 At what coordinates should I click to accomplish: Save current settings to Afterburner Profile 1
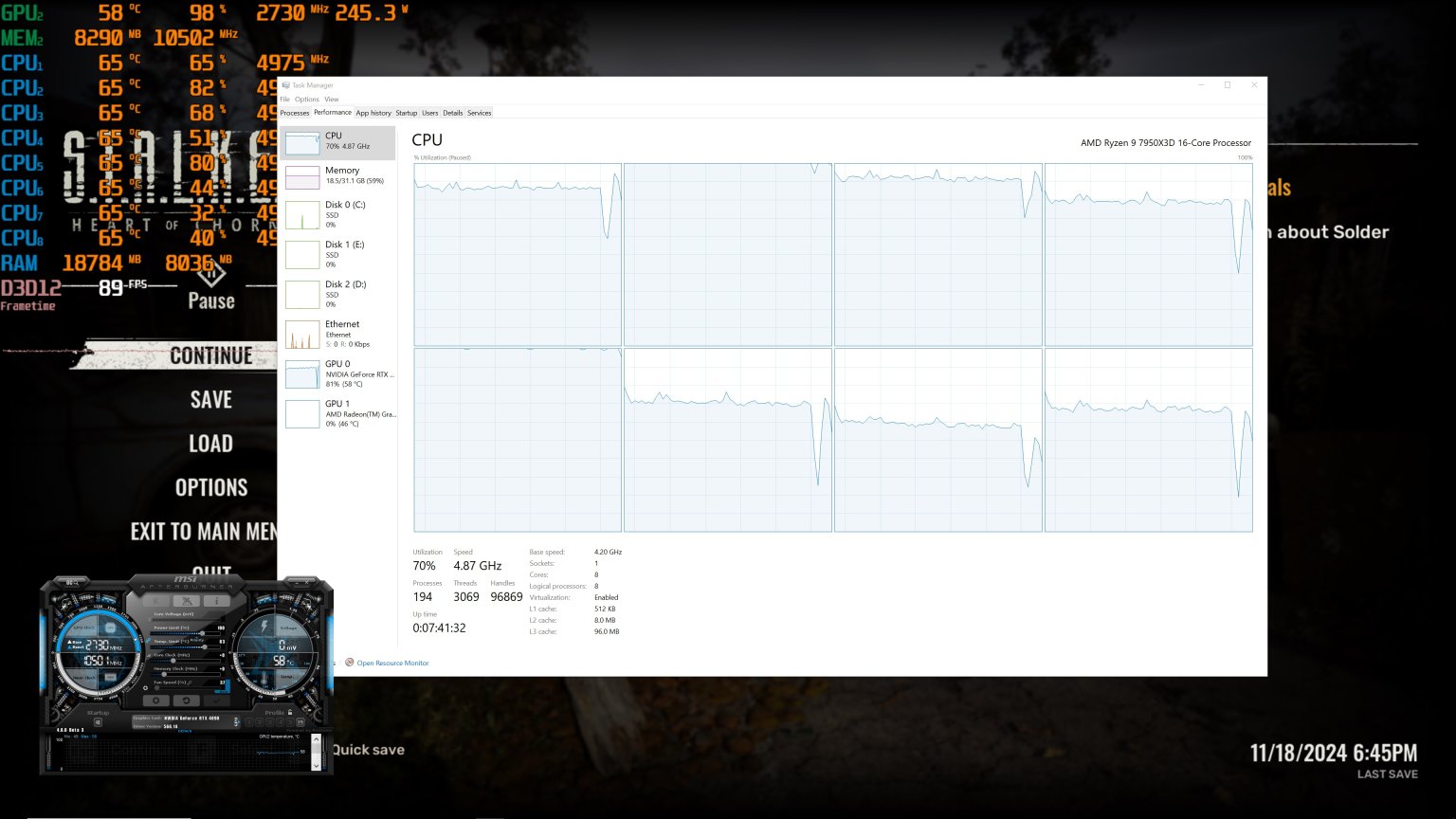pyautogui.click(x=250, y=721)
